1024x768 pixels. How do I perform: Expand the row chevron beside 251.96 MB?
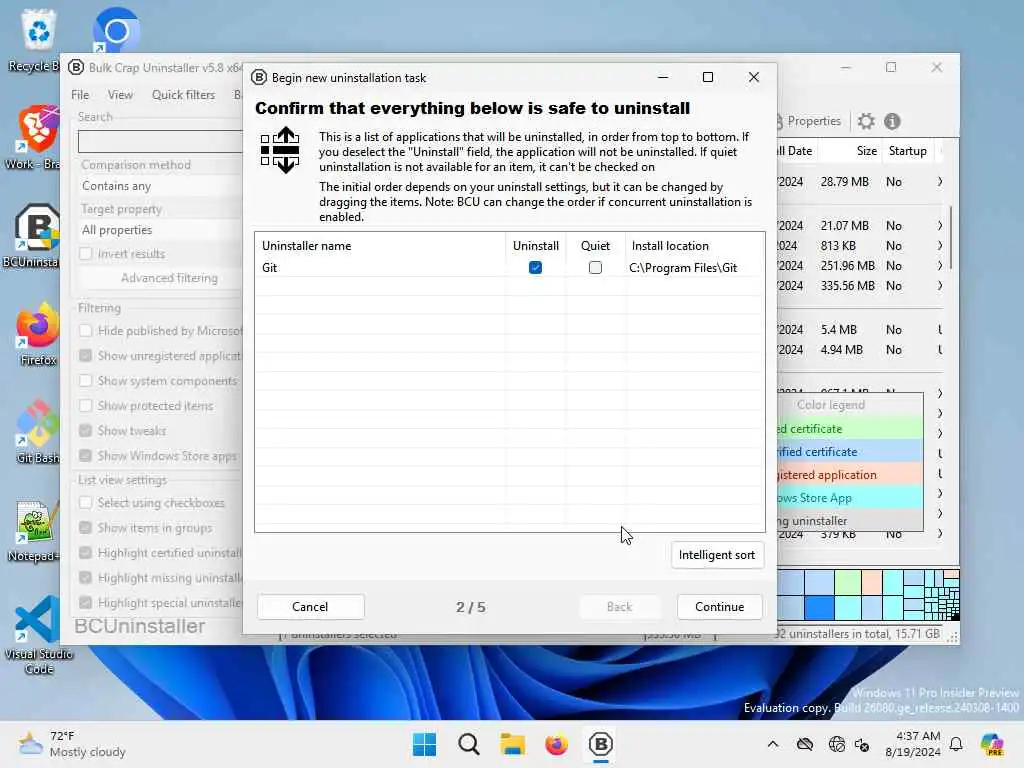940,266
